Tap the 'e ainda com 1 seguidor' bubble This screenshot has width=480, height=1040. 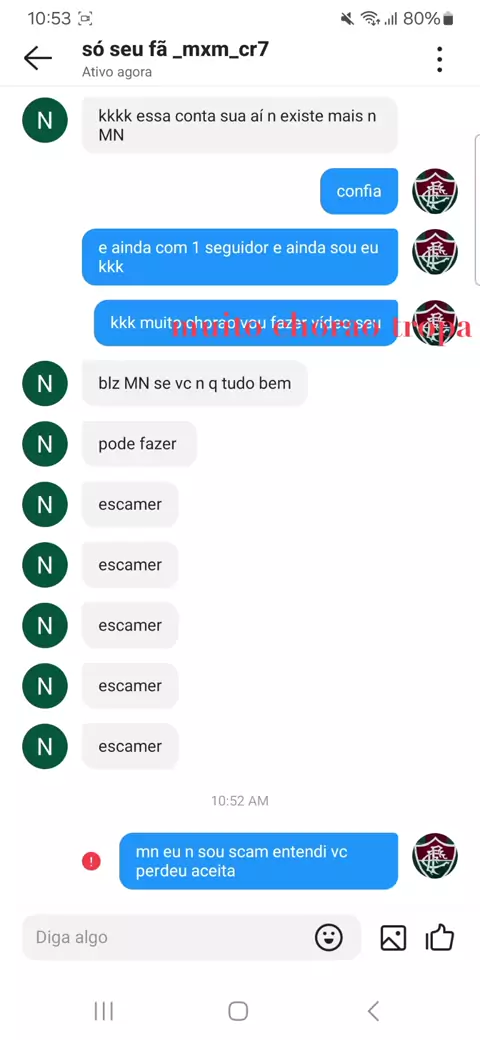(240, 257)
